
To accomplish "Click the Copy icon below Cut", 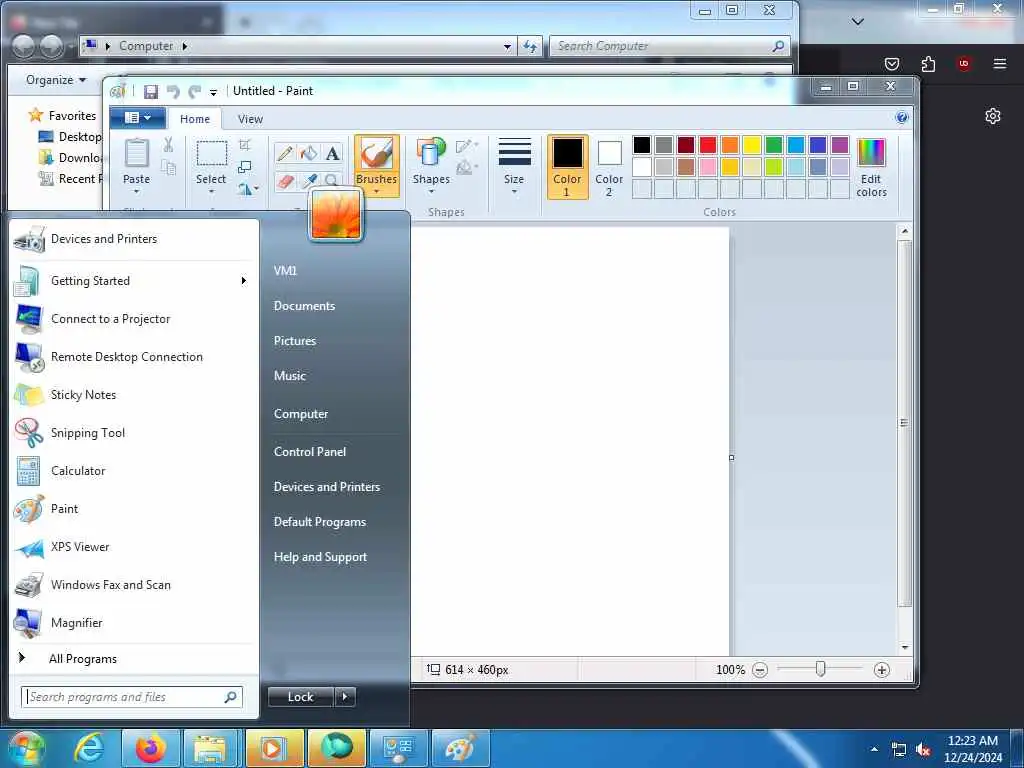I will pyautogui.click(x=168, y=168).
